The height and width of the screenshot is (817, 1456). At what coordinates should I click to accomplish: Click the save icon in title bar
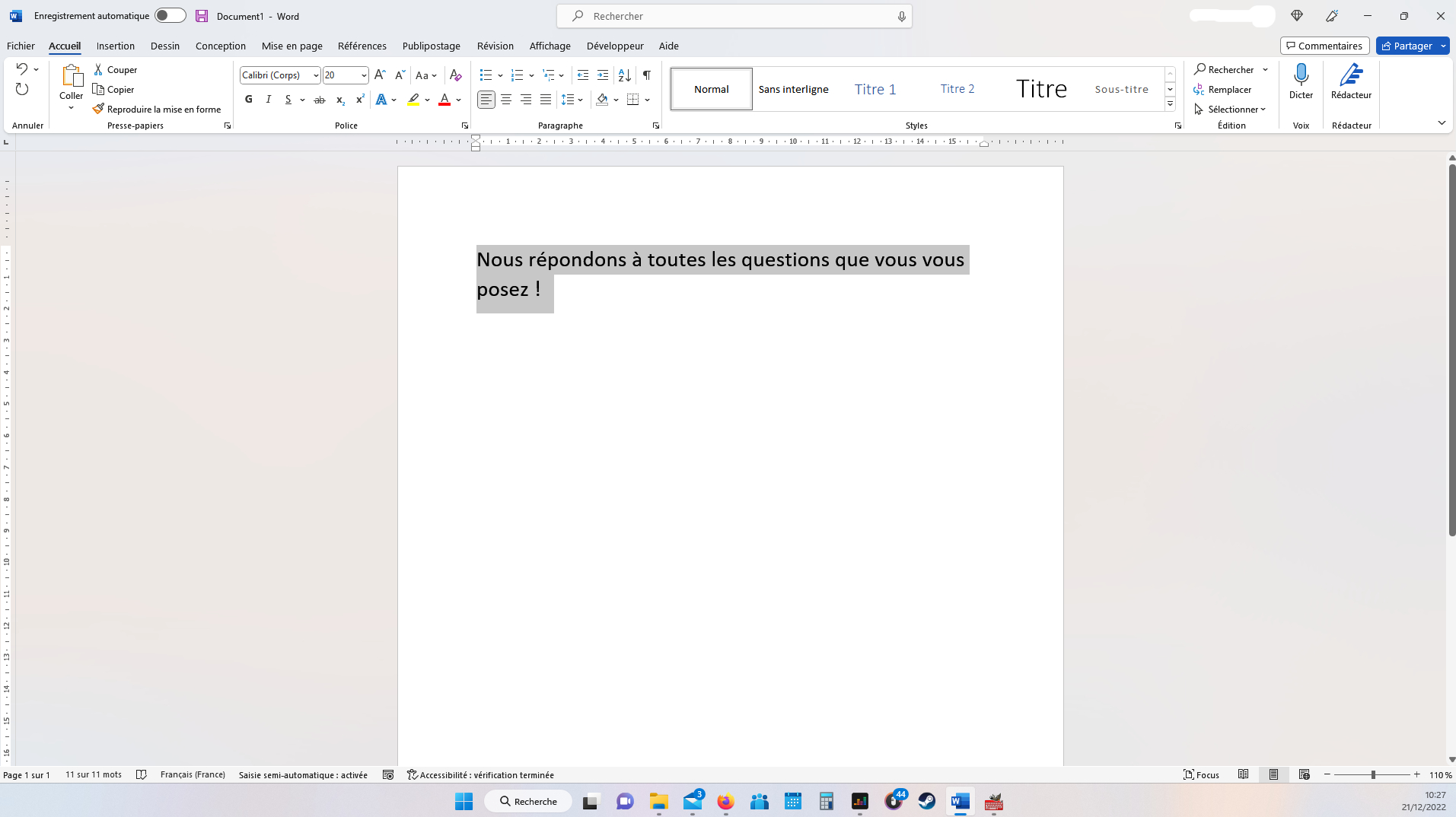[202, 16]
